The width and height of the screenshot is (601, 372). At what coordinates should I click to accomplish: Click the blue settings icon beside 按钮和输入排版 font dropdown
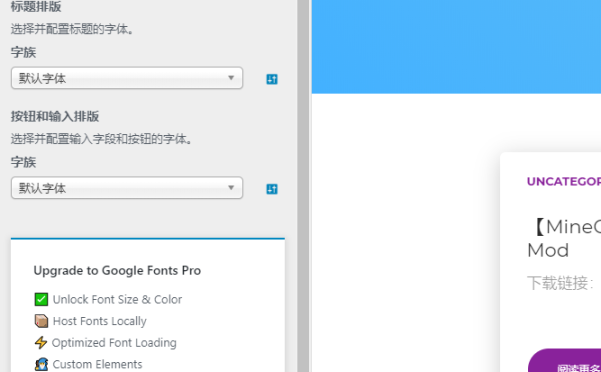pos(272,189)
